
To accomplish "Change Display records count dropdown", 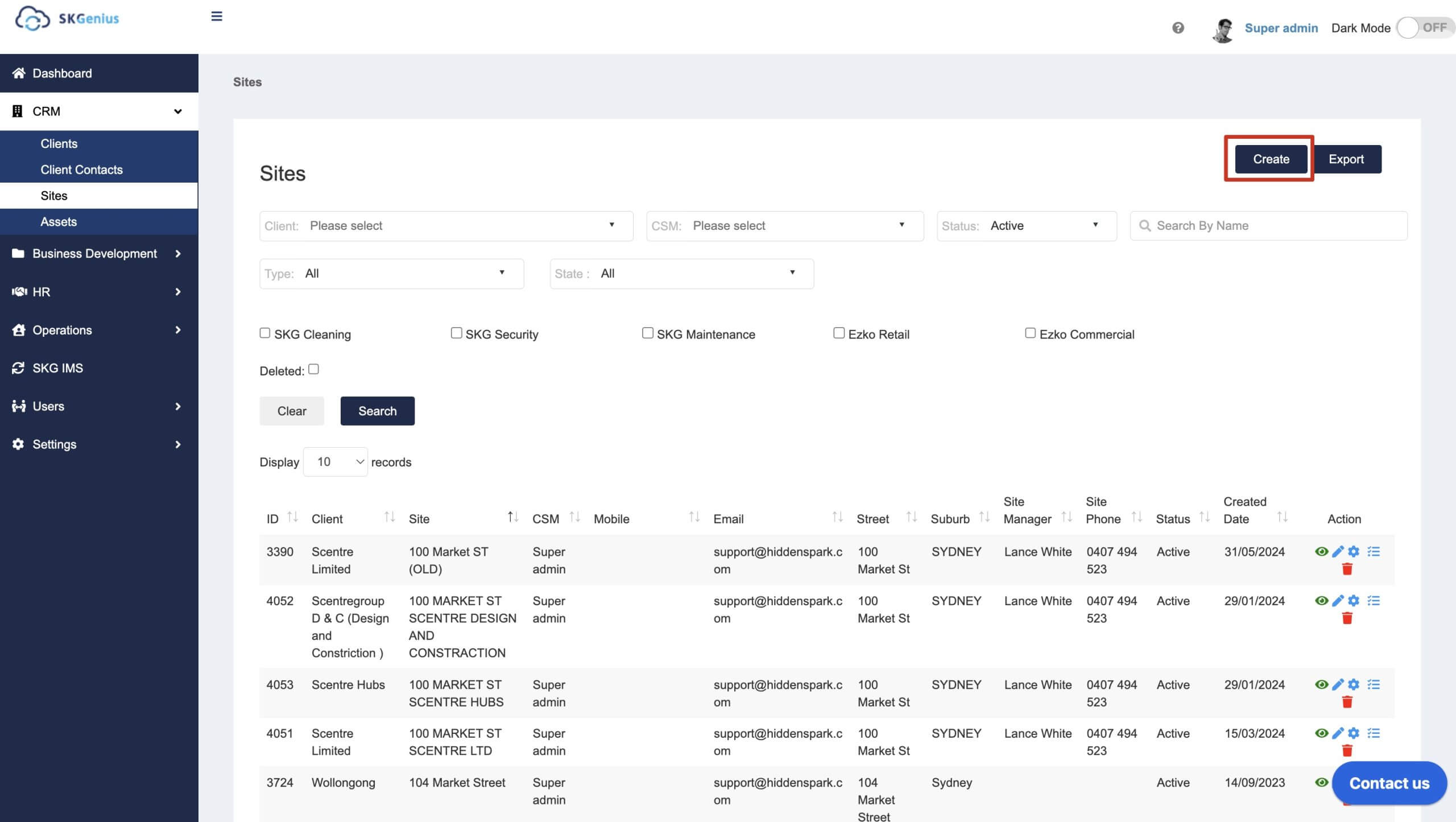I will coord(336,462).
